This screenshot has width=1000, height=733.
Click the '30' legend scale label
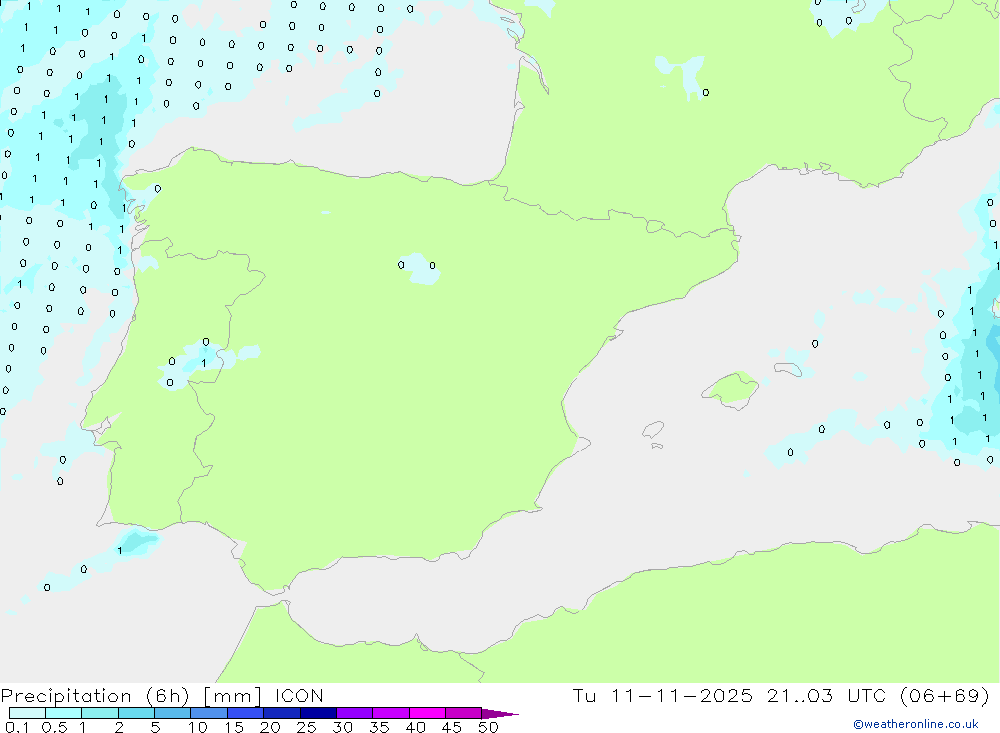[343, 727]
